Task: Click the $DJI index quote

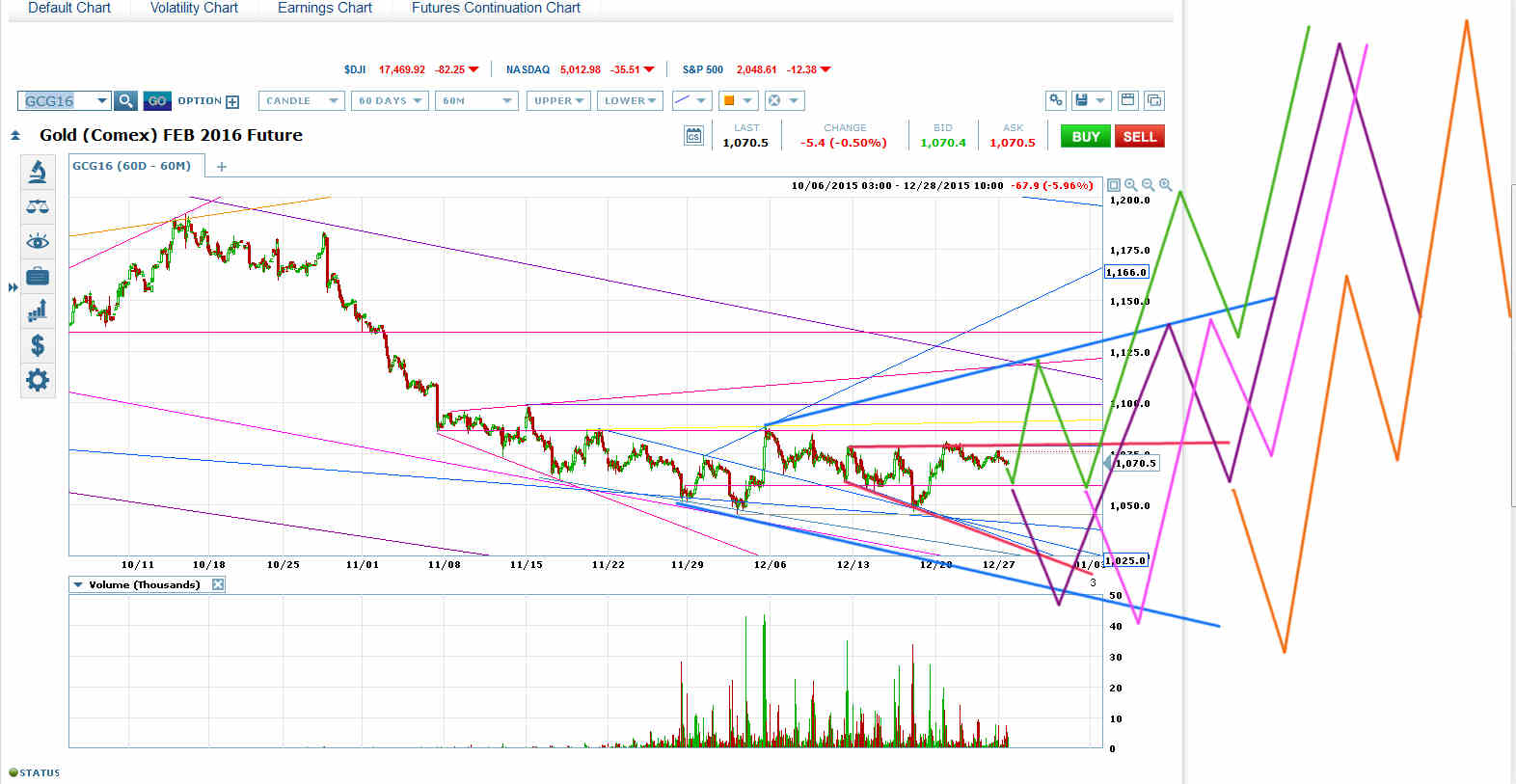Action: pyautogui.click(x=412, y=69)
